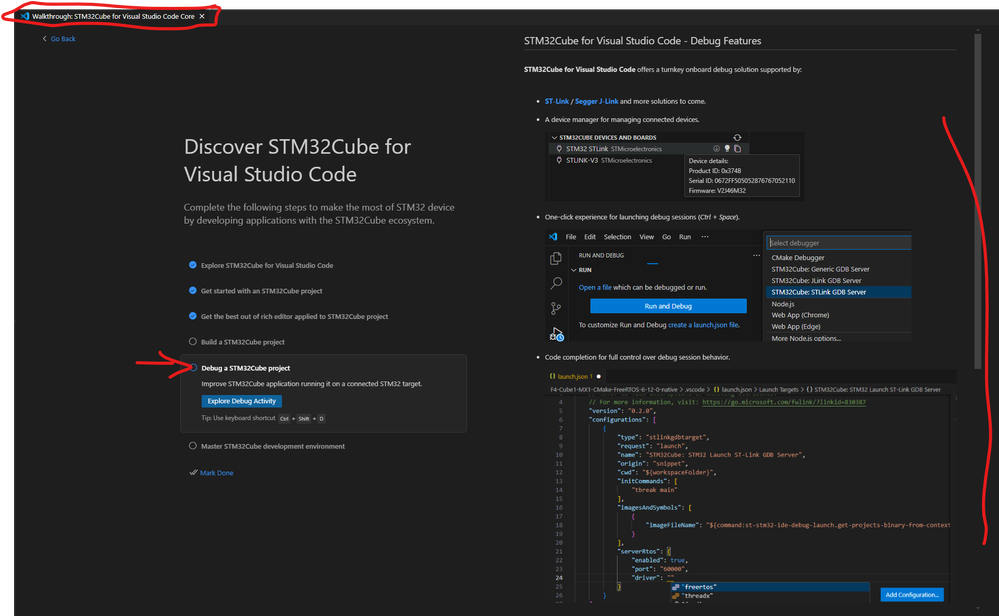
Task: Click the lightbulb icon on the STM32 STLink row
Action: (727, 147)
